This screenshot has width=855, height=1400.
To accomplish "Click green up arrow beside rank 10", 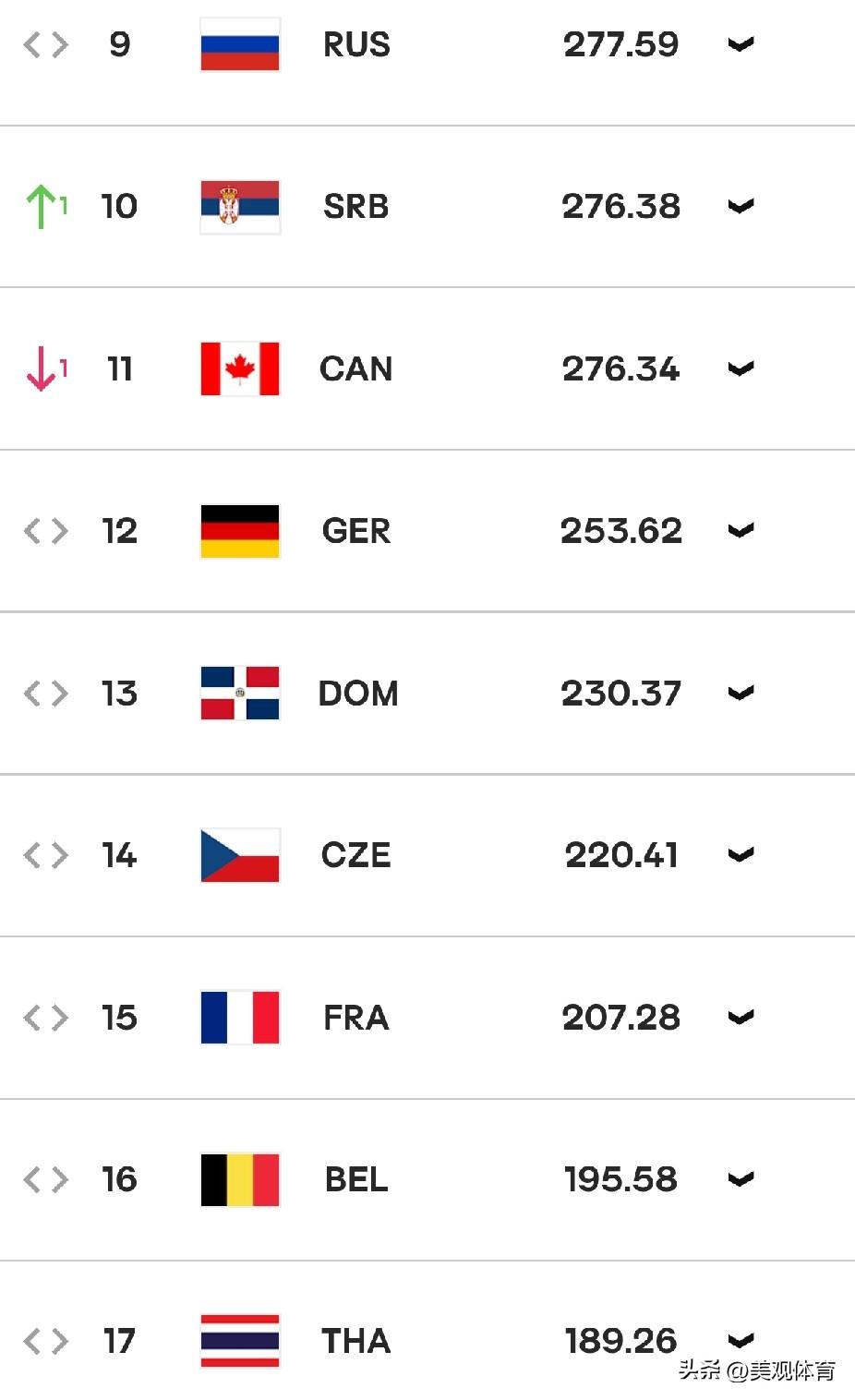I will [41, 206].
